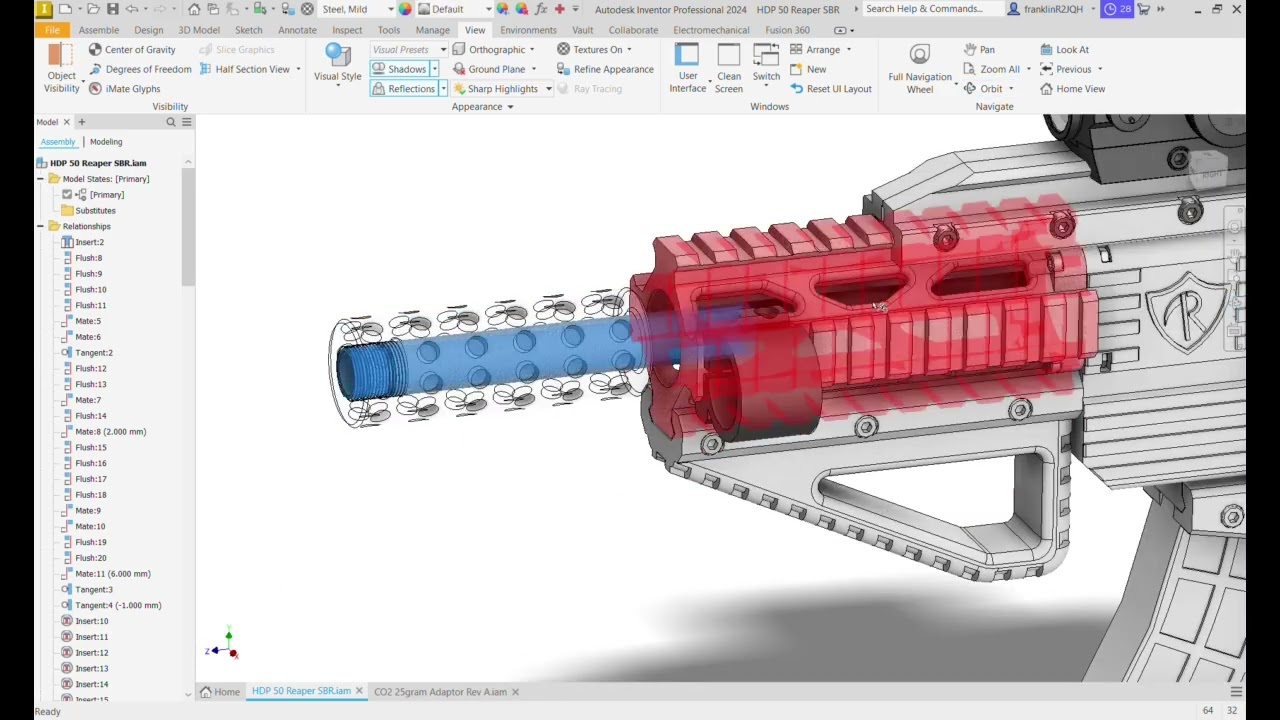Viewport: 1280px width, 720px height.
Task: Click the 28 days trial clock button
Action: coord(1118,9)
